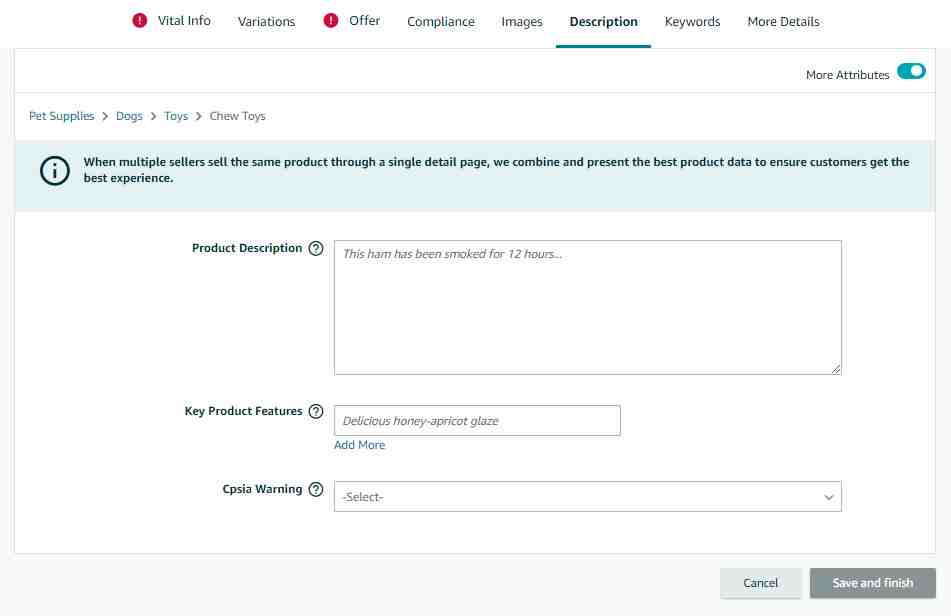This screenshot has width=951, height=616.
Task: Click the Product Description field label
Action: 247,248
